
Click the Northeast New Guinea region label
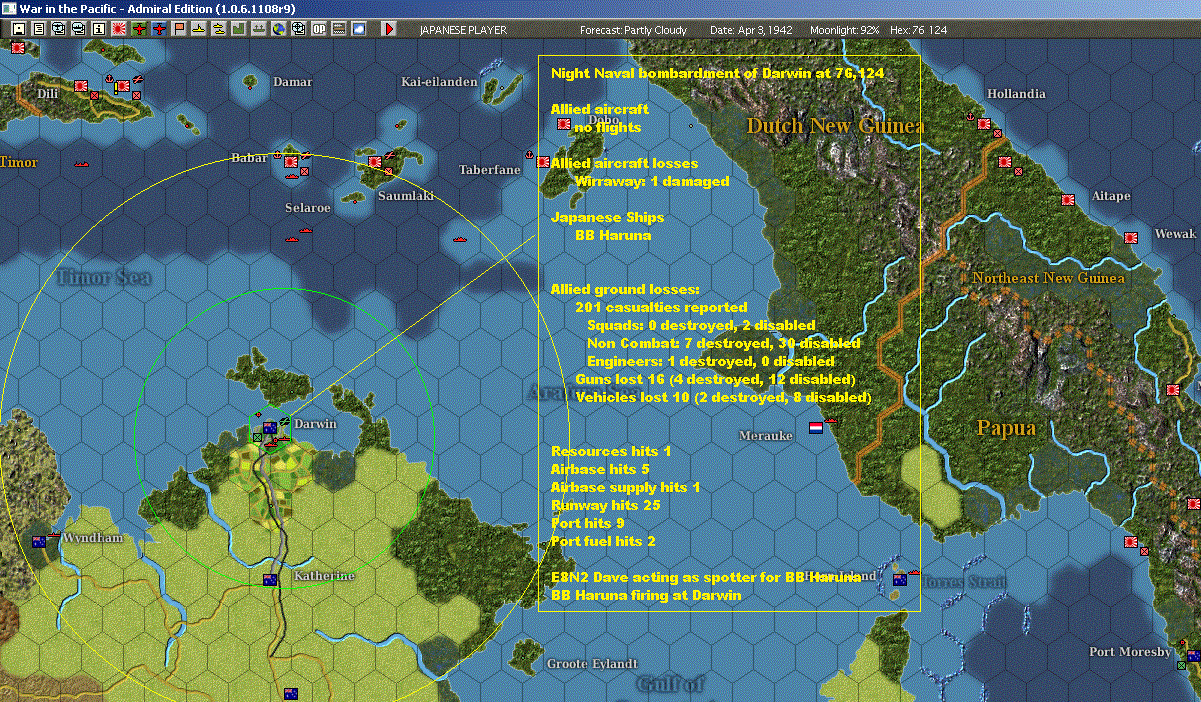click(1048, 277)
